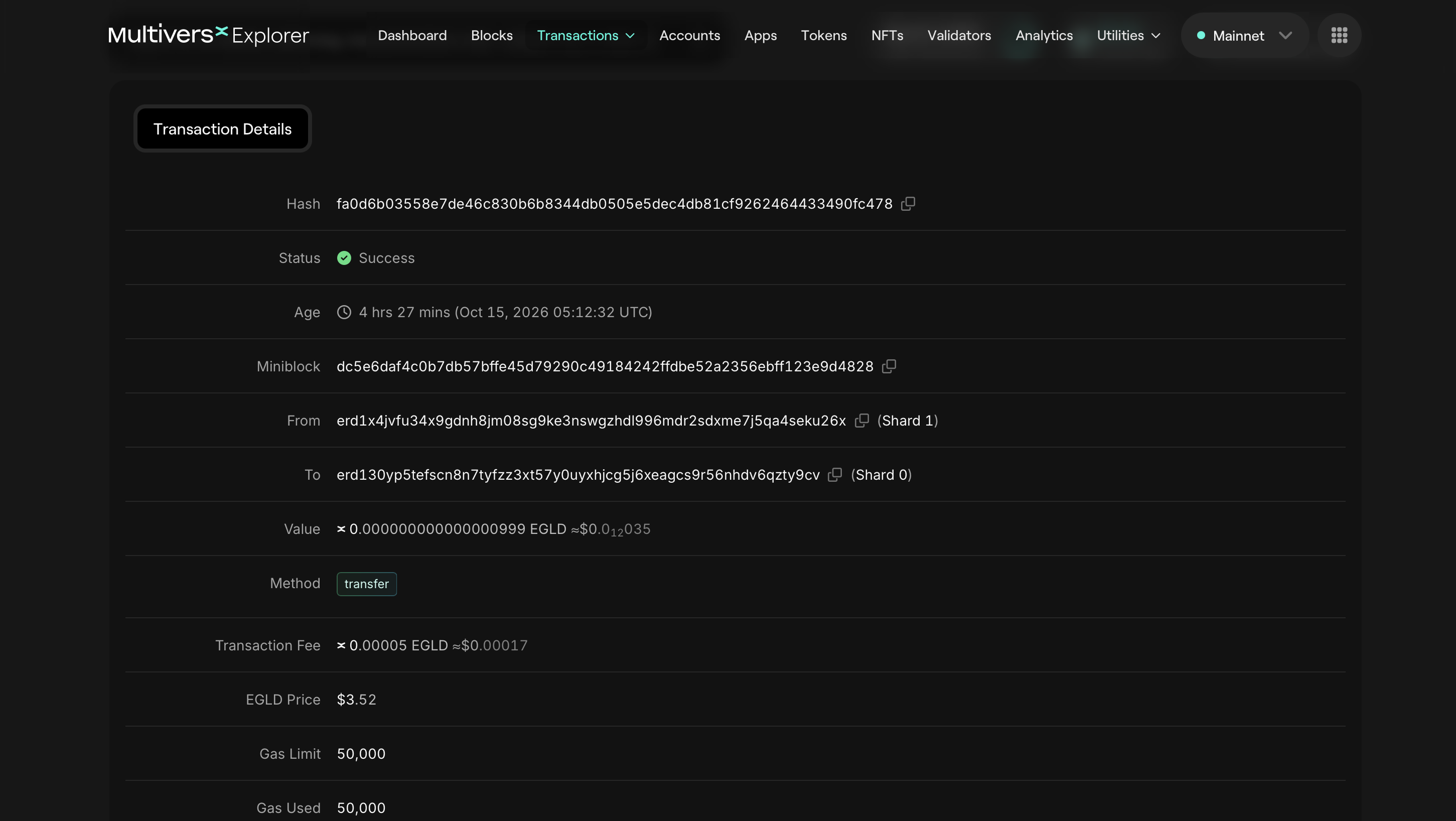This screenshot has height=821, width=1456.
Task: Click the value 0.000000000000000999 EGLD
Action: (458, 529)
